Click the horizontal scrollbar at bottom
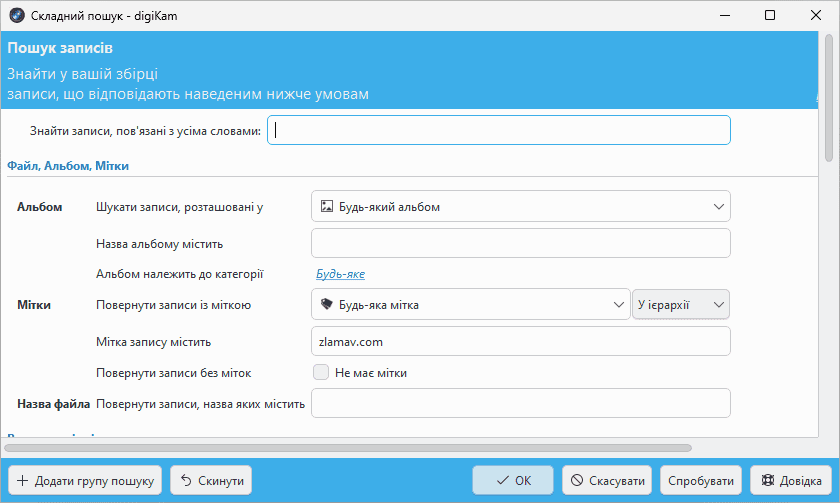 pos(348,448)
